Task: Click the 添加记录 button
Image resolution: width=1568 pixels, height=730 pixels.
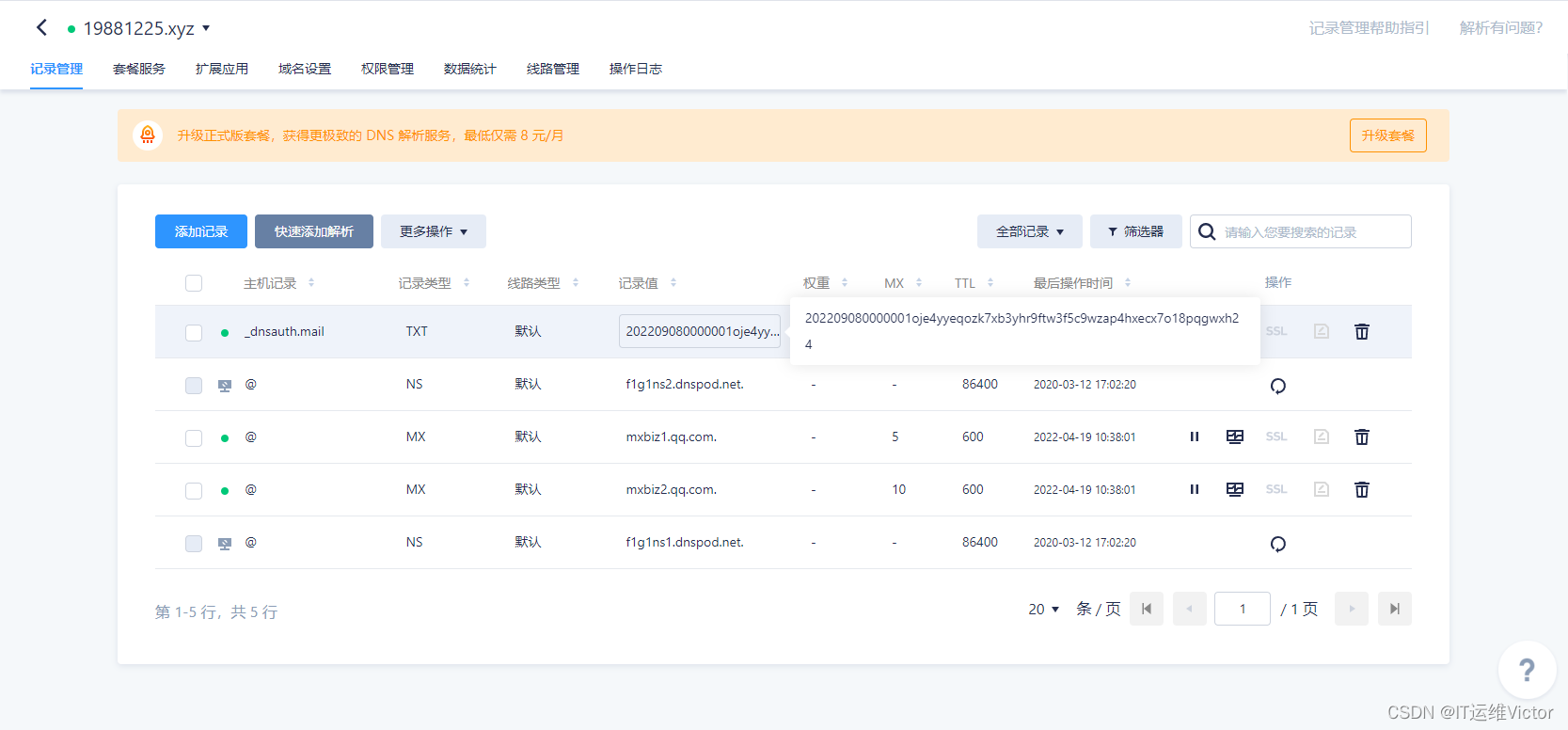Action: (201, 231)
